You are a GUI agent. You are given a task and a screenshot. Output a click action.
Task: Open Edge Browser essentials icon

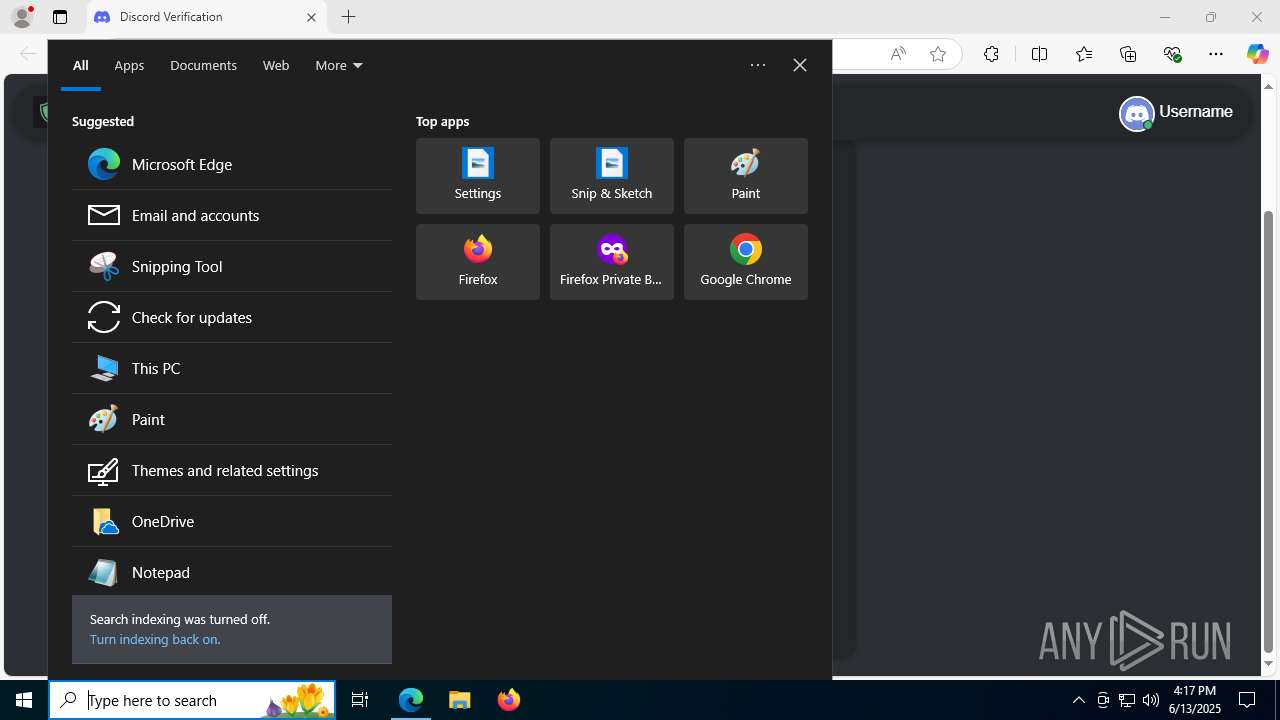pos(1172,54)
